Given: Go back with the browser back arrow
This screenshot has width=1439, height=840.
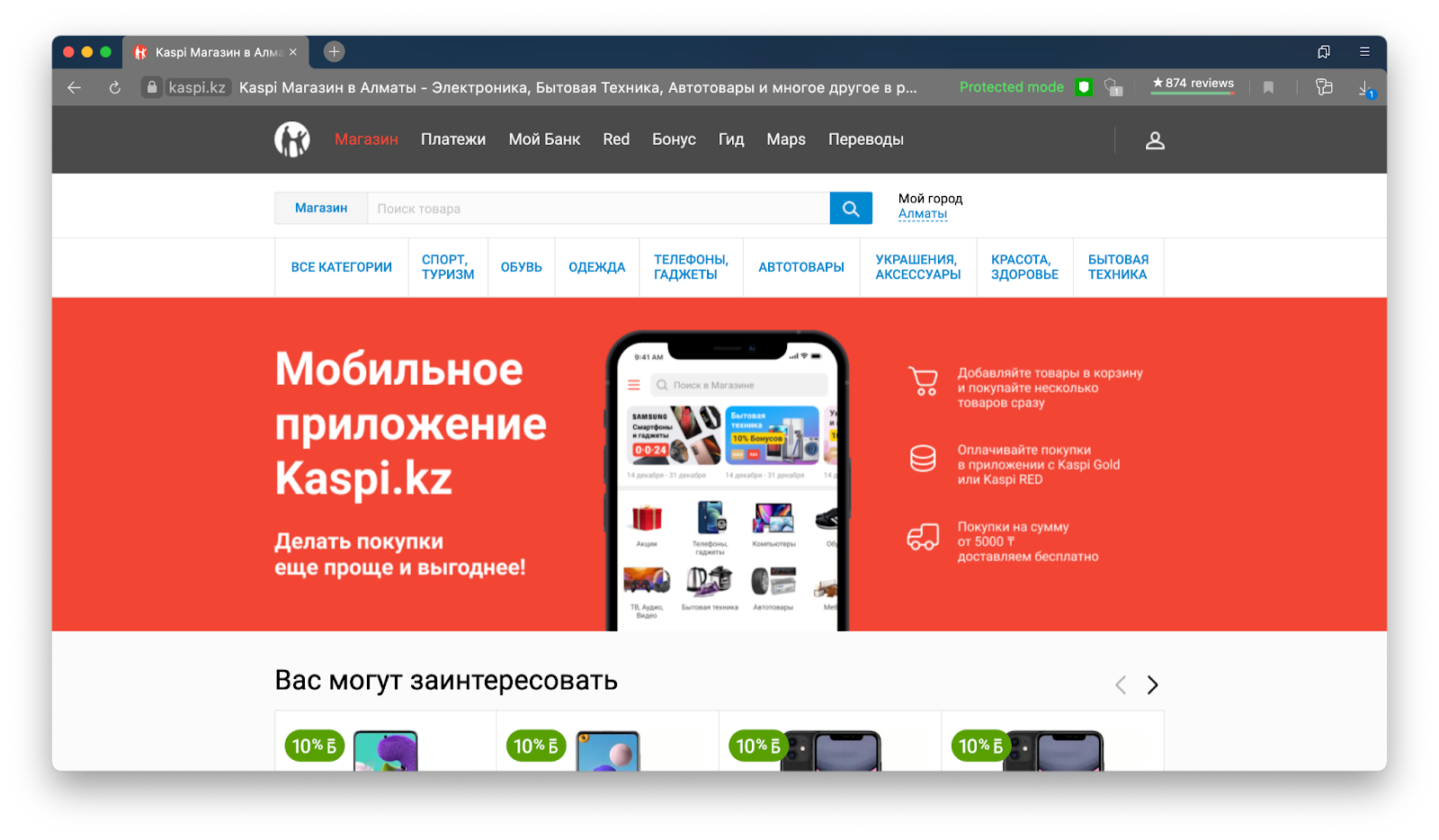Looking at the screenshot, I should pos(75,87).
